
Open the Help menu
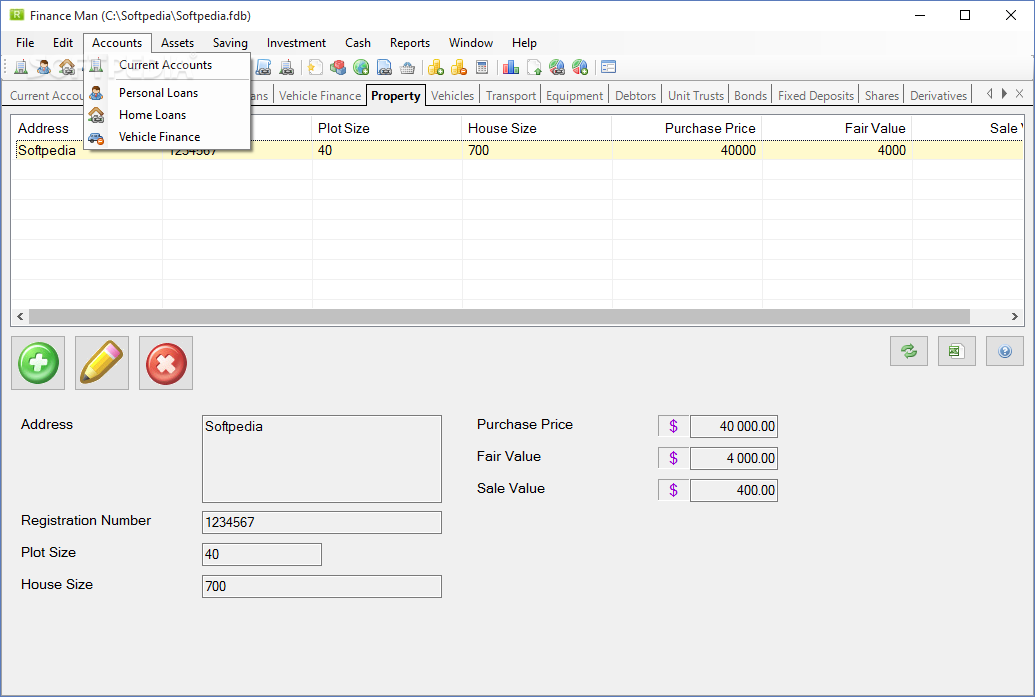coord(524,43)
